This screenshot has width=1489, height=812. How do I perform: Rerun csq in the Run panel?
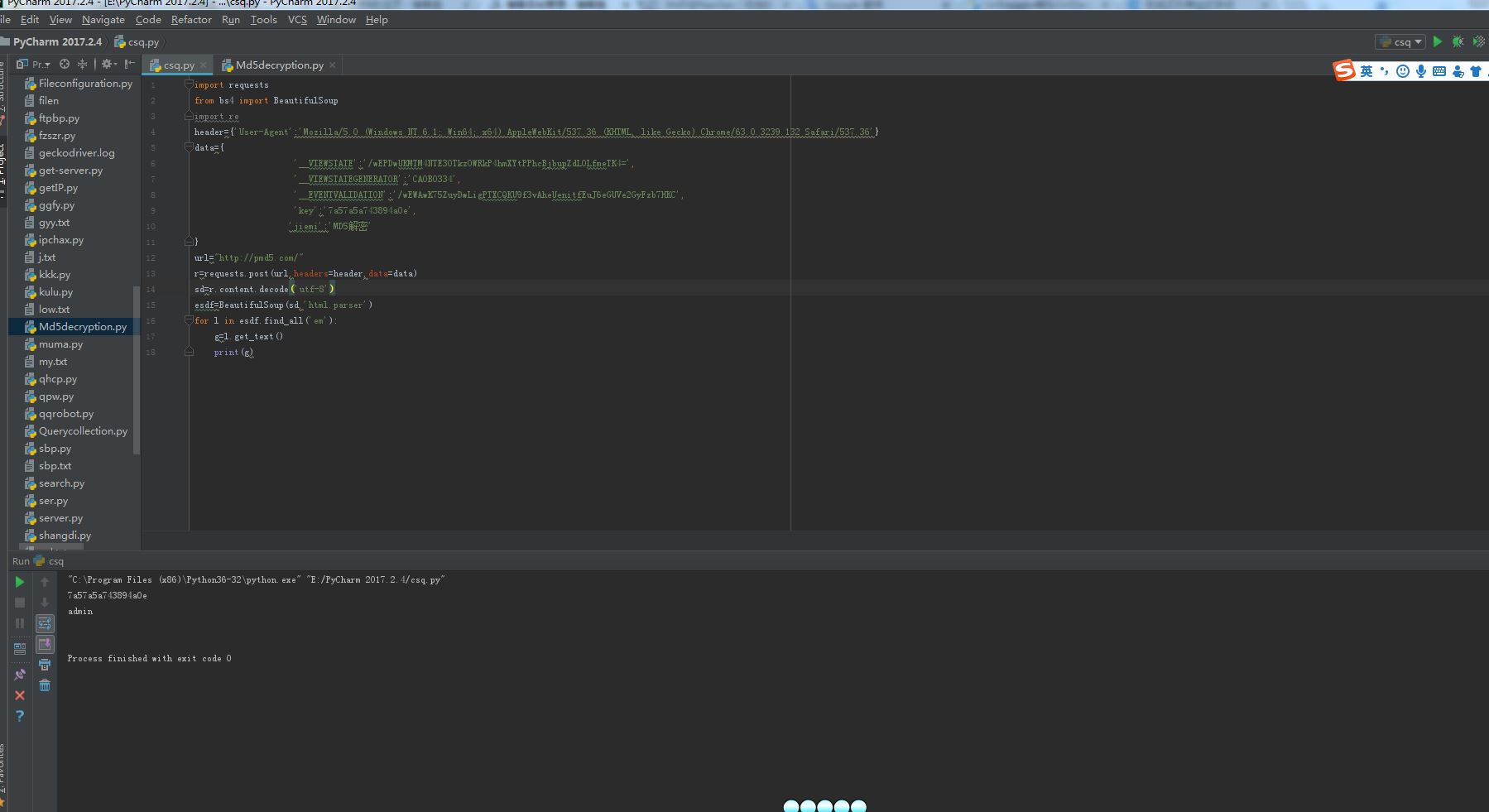[x=20, y=582]
